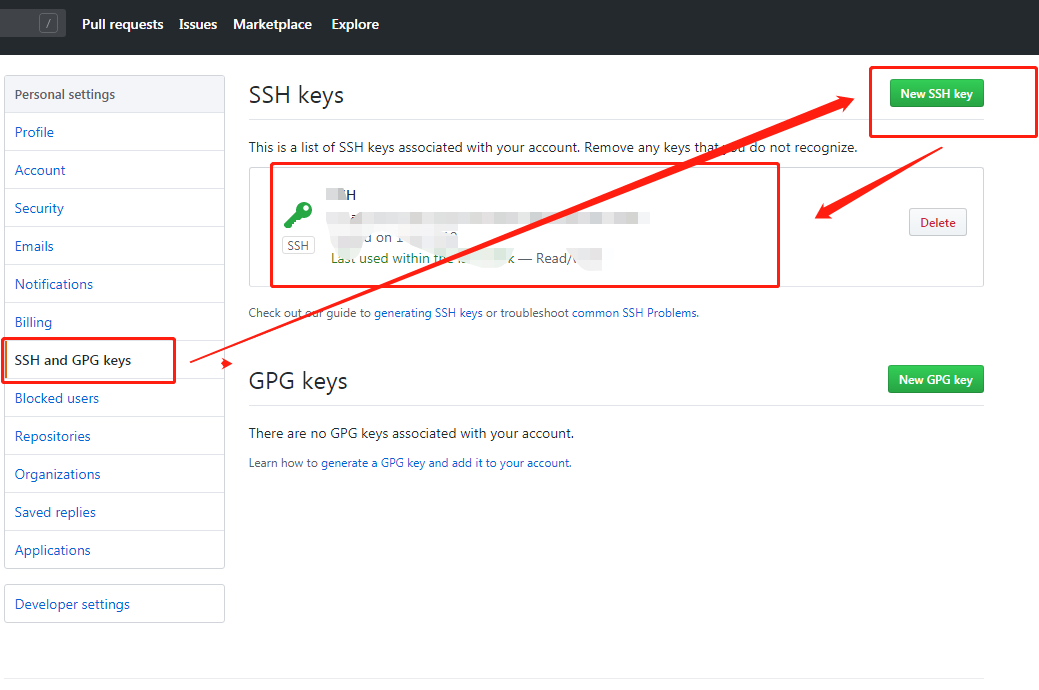Open Issues in top navigation
The height and width of the screenshot is (690, 1039).
pyautogui.click(x=197, y=25)
